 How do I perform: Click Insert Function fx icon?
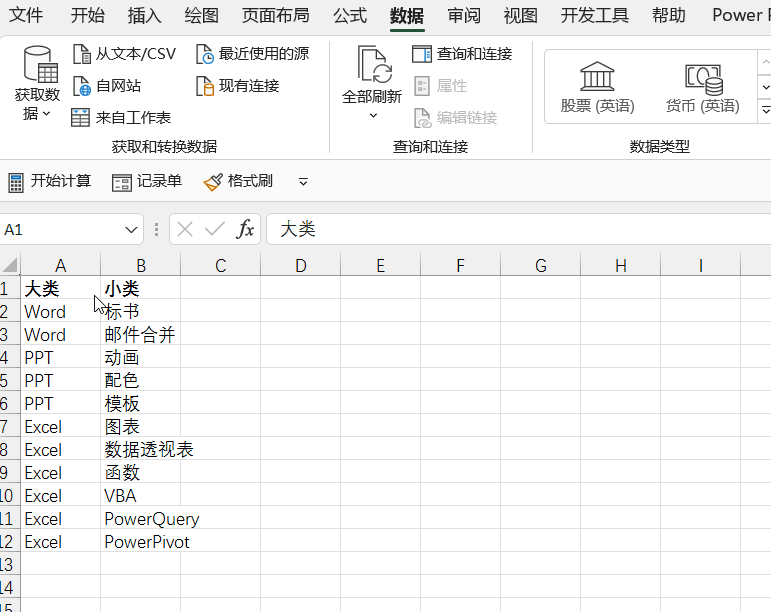click(x=245, y=230)
